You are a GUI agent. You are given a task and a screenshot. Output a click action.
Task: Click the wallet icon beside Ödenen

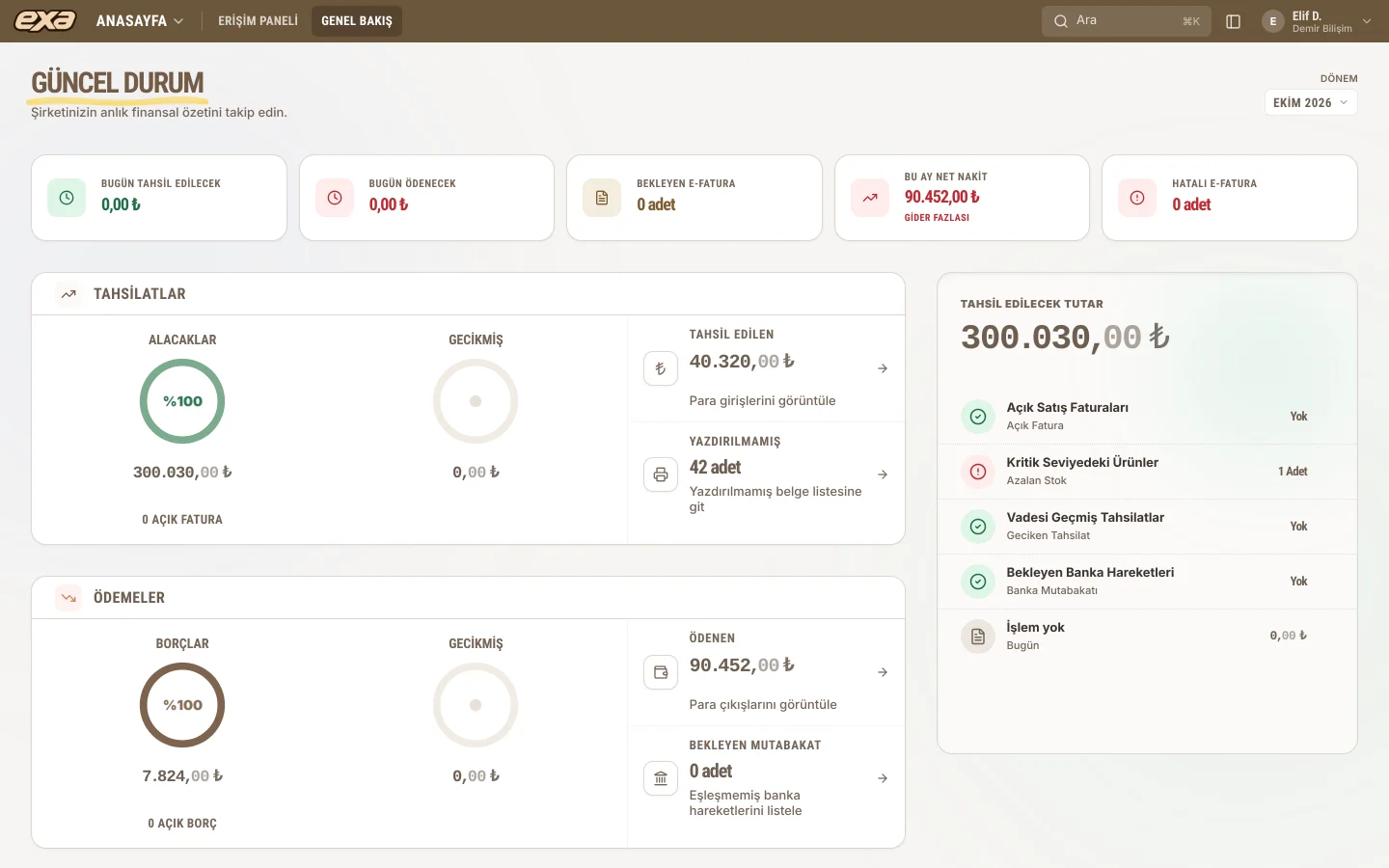[x=661, y=672]
